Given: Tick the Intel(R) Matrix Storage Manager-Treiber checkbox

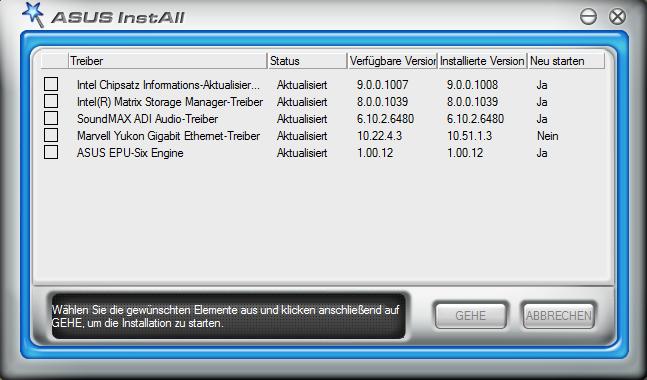Looking at the screenshot, I should (x=51, y=101).
